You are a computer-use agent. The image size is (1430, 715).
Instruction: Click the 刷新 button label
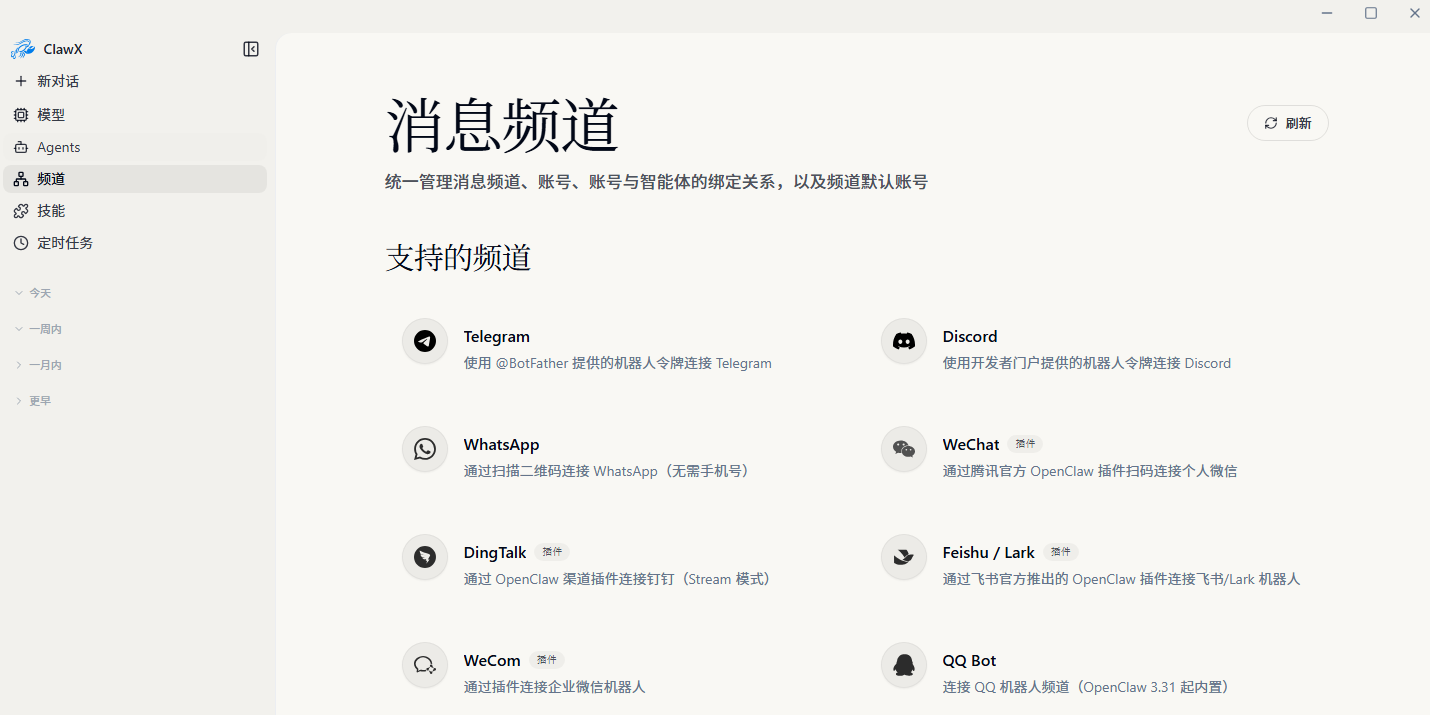click(1298, 123)
